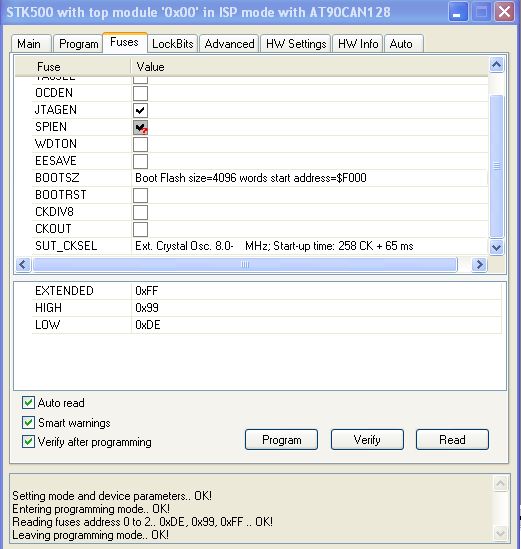Open the Program tab
This screenshot has height=549, width=521.
pos(78,44)
